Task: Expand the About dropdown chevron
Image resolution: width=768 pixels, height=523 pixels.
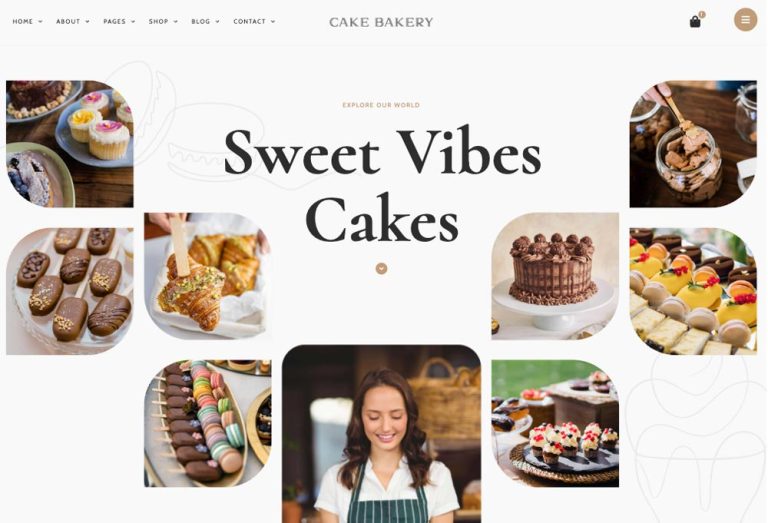Action: coord(87,22)
